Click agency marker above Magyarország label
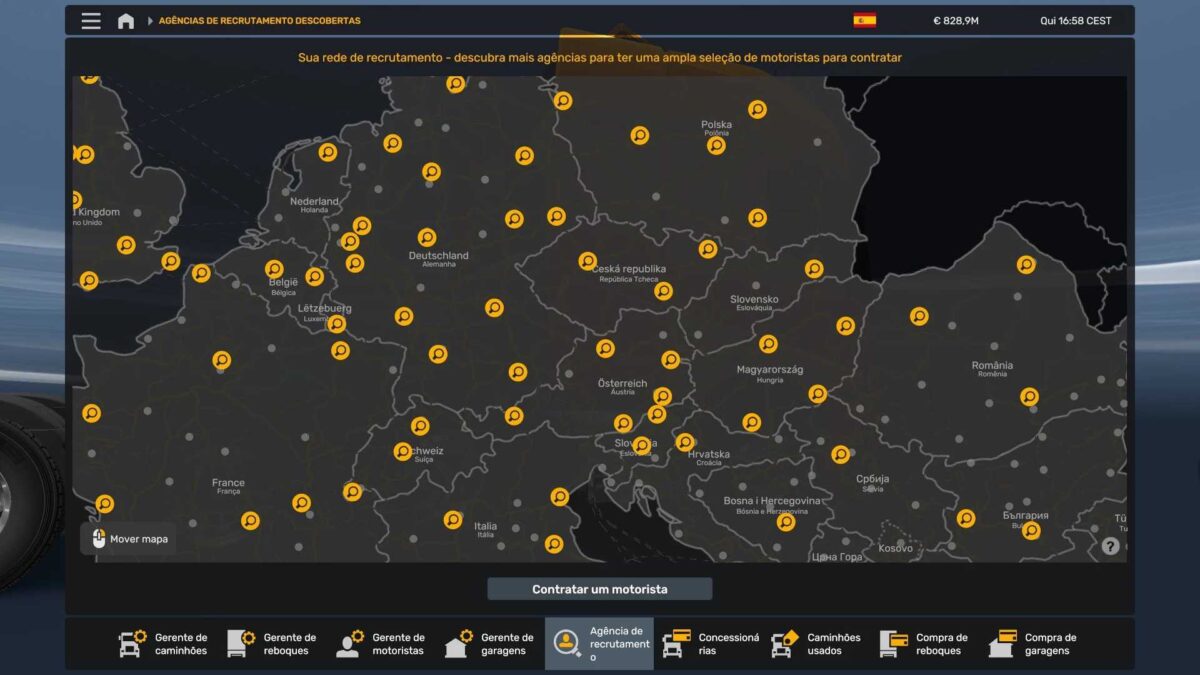The height and width of the screenshot is (675, 1200). click(768, 344)
